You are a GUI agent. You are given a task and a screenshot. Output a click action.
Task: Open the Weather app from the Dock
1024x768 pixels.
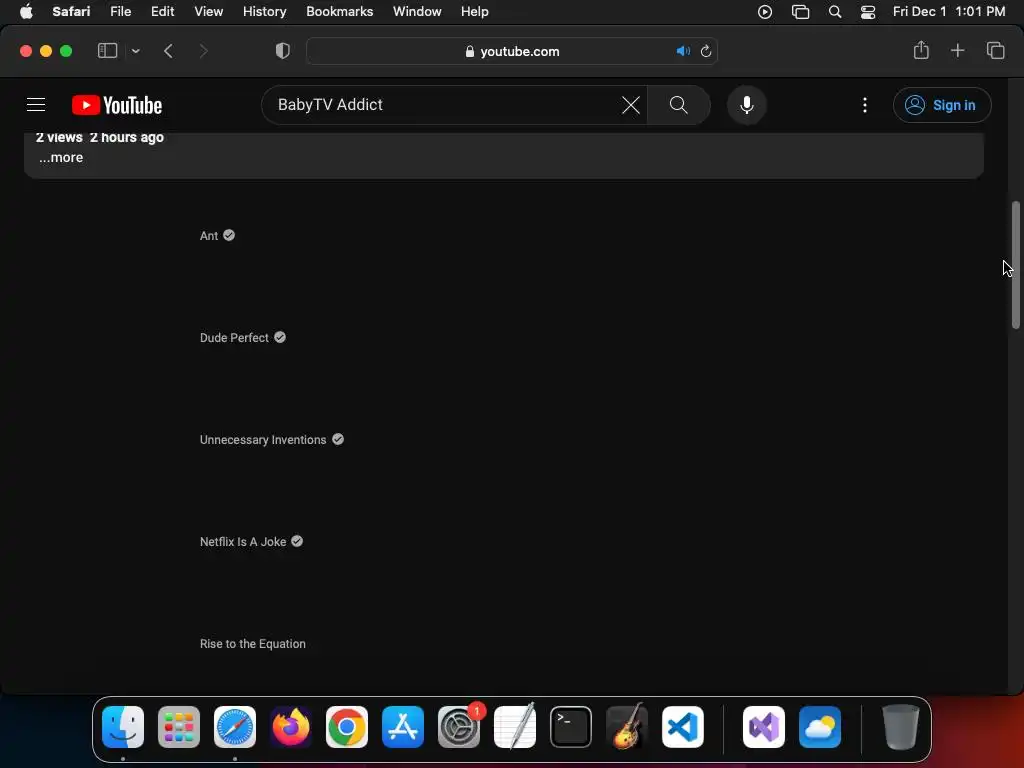coord(820,727)
